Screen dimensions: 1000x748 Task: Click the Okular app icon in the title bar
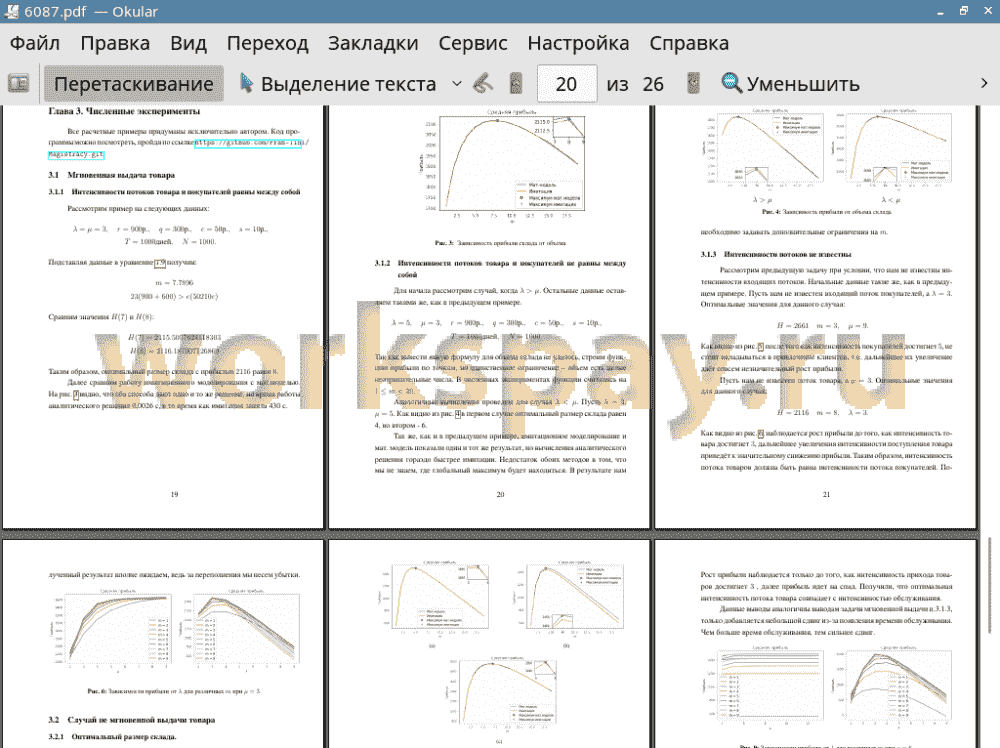tap(10, 11)
